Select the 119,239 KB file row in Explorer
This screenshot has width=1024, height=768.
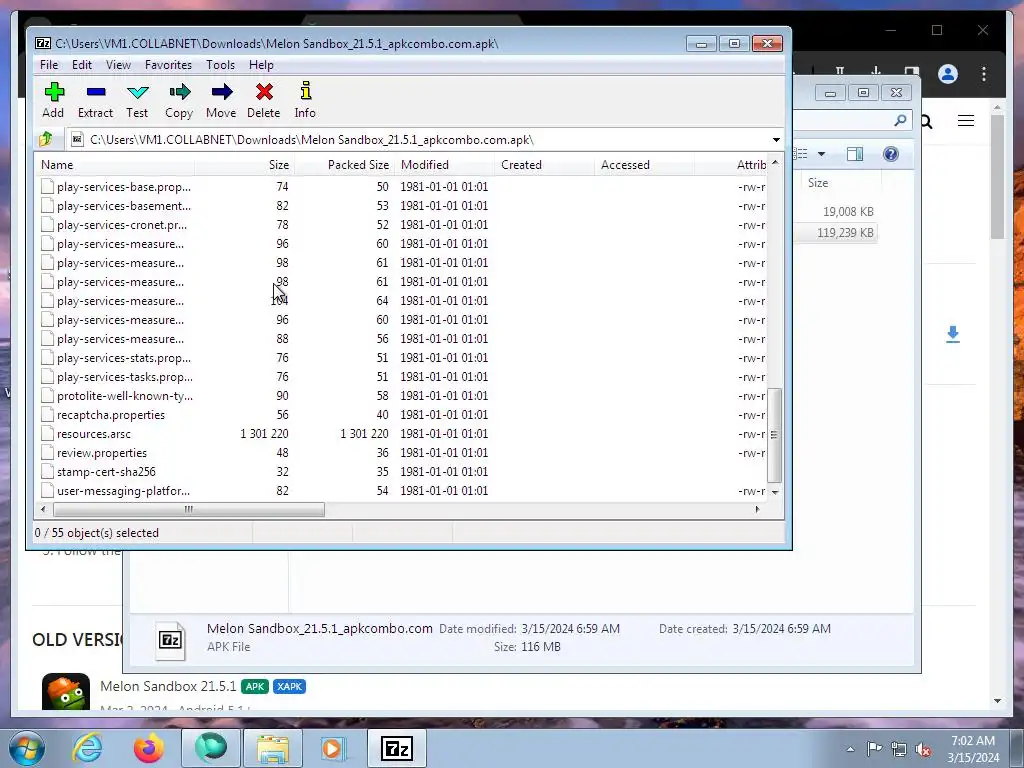click(x=836, y=233)
